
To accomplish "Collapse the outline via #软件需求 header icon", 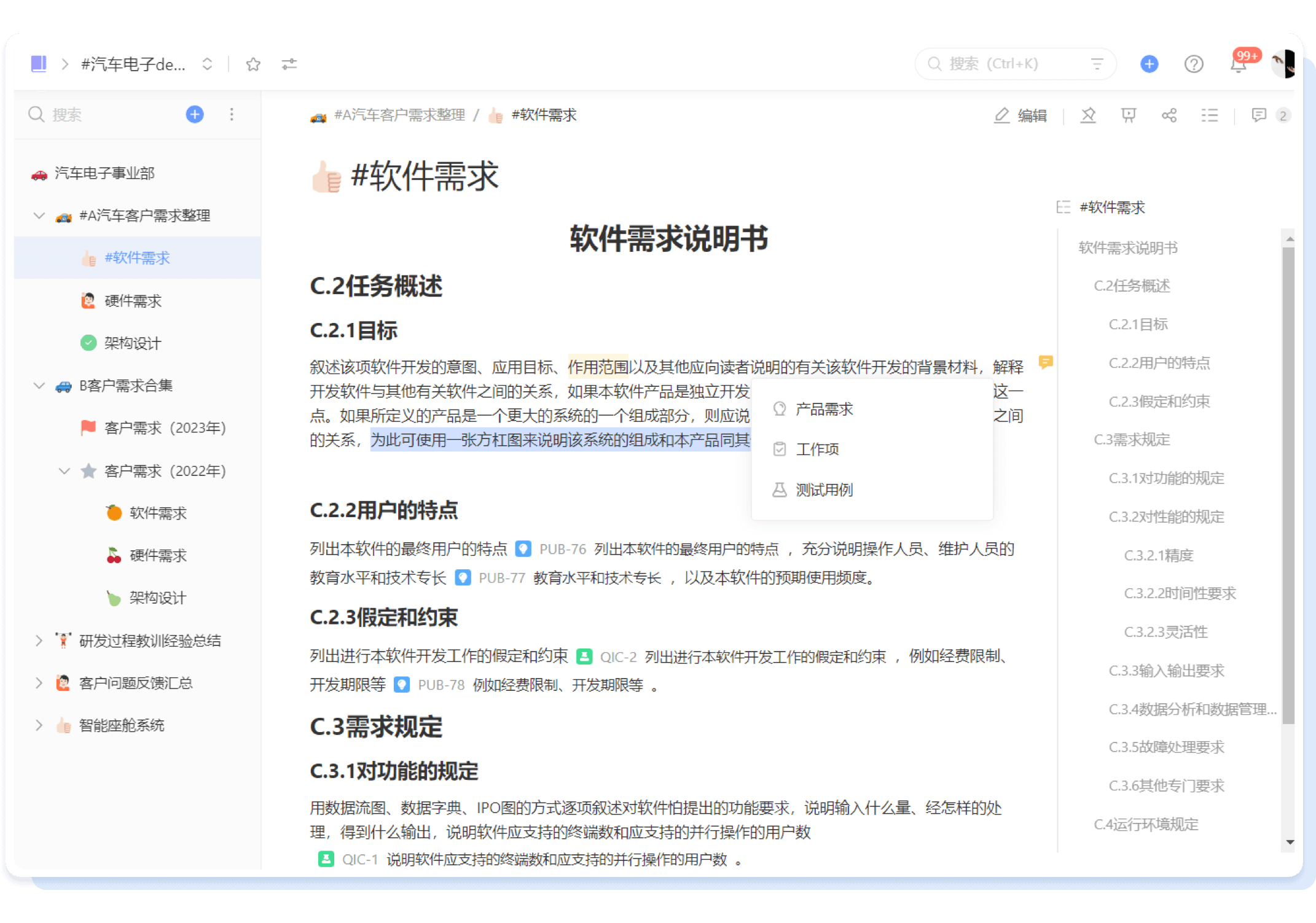I will 1063,208.
